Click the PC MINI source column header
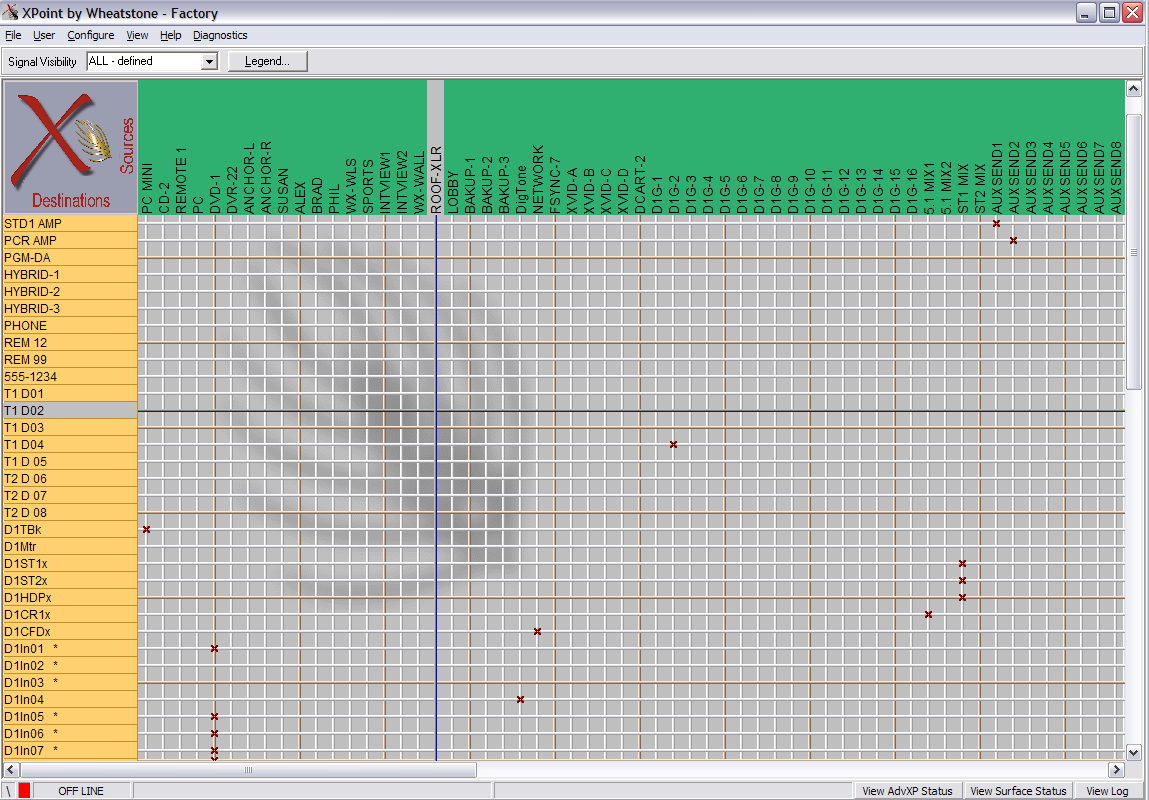Viewport: 1149px width, 800px height. pyautogui.click(x=147, y=147)
